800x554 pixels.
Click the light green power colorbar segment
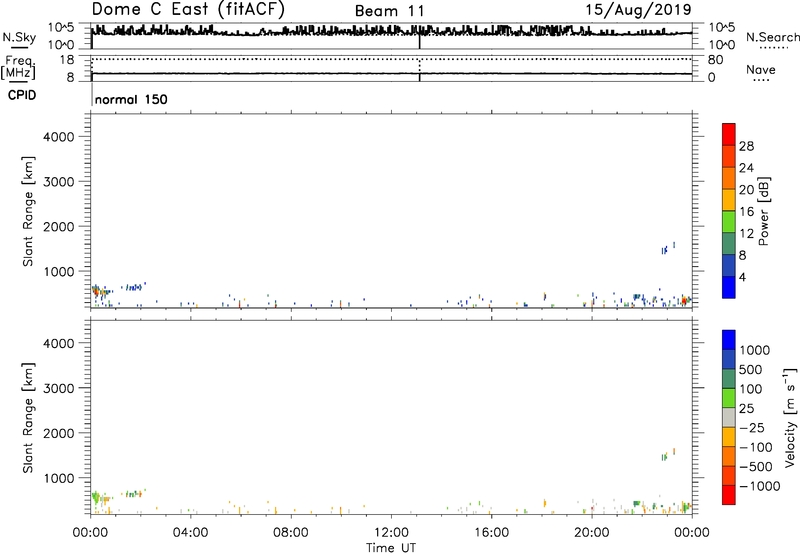pos(729,221)
